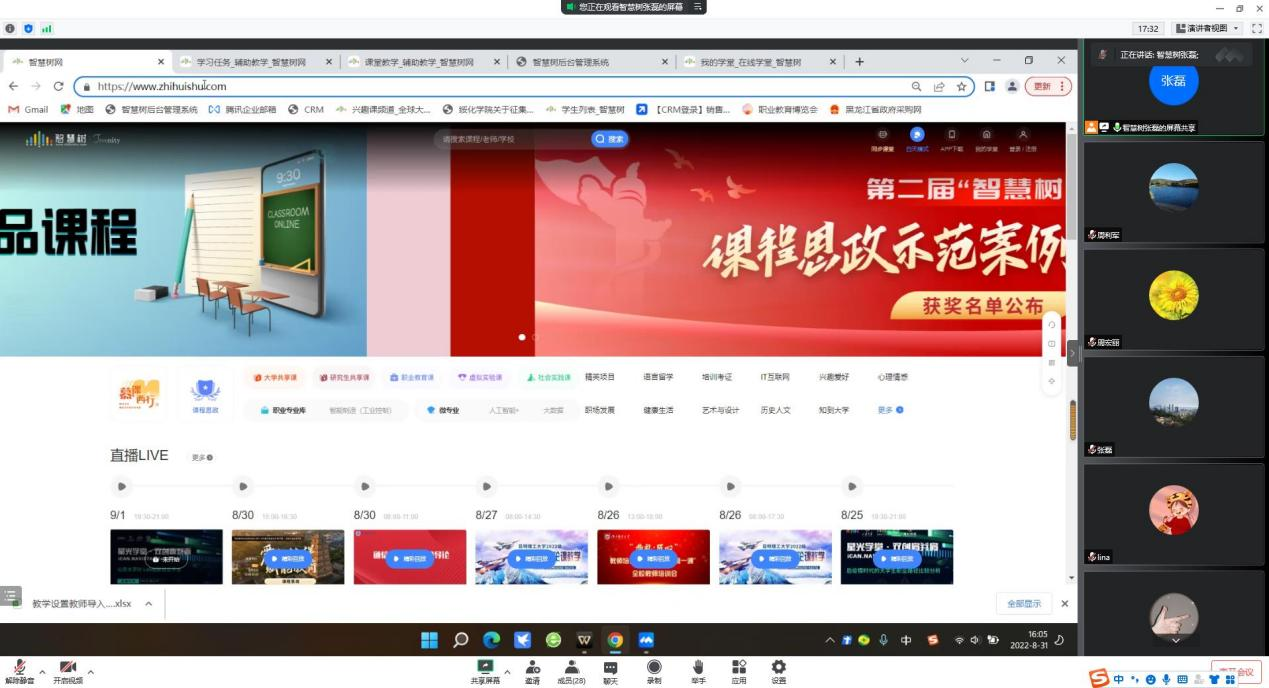The width and height of the screenshot is (1269, 688).
Task: Click the Chrome icon on shared taskbar
Action: point(615,640)
